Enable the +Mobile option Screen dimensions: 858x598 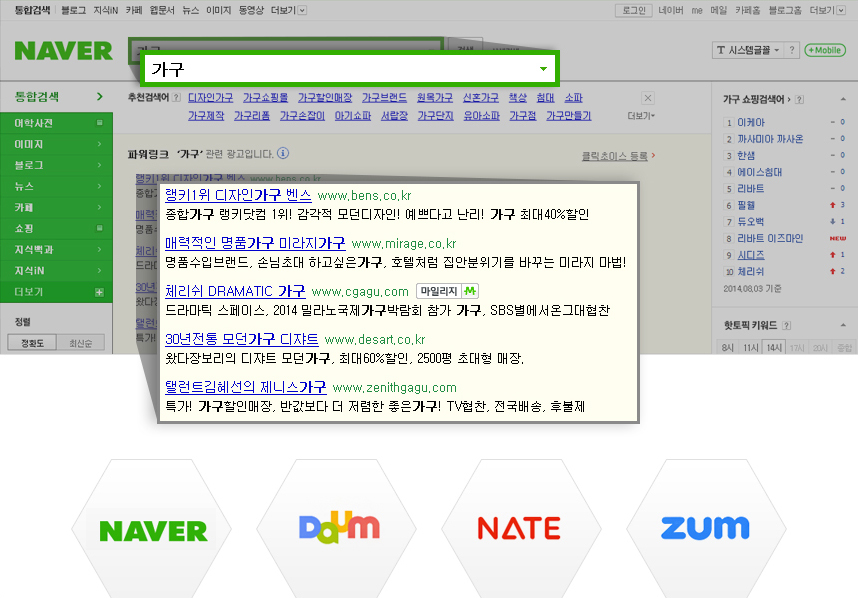pyautogui.click(x=825, y=50)
